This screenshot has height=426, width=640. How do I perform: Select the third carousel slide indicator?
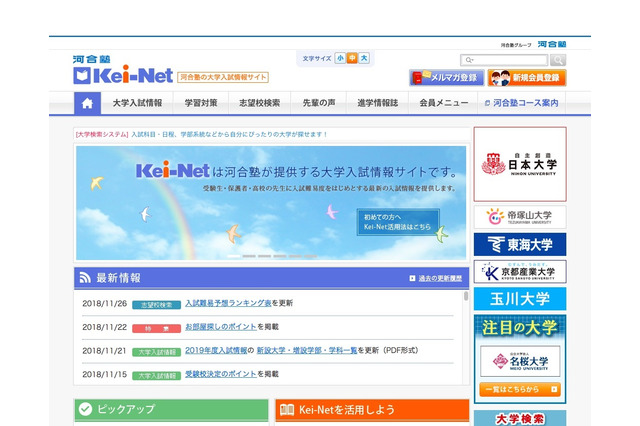(x=264, y=256)
